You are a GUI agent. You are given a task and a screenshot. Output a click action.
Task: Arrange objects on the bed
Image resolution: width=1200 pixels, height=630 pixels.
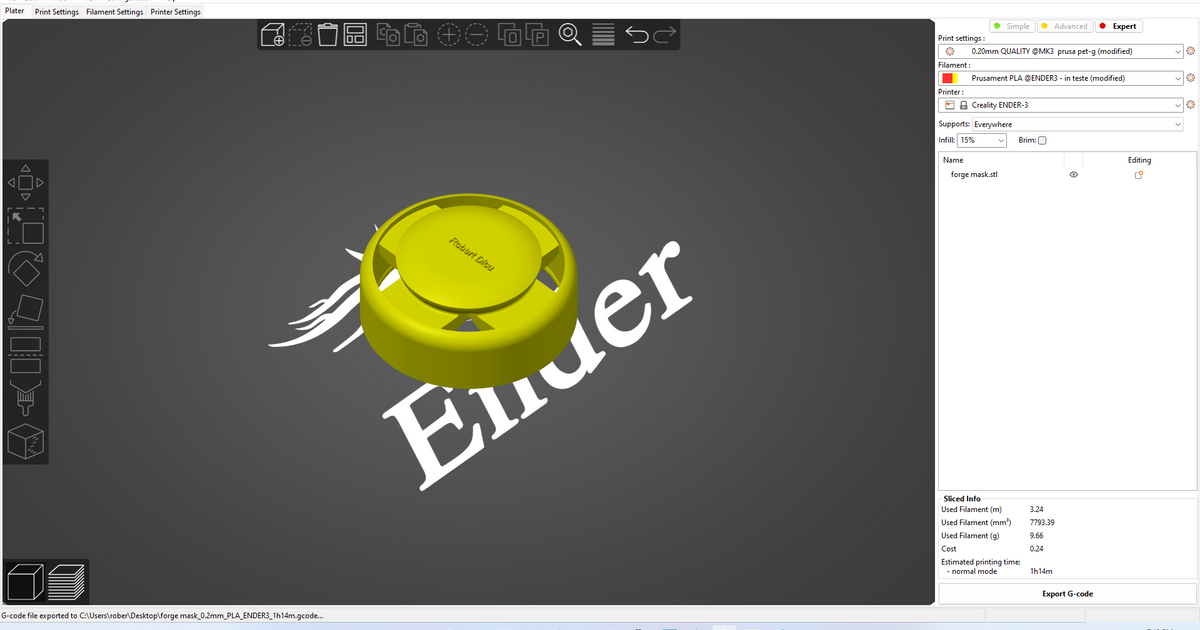355,36
